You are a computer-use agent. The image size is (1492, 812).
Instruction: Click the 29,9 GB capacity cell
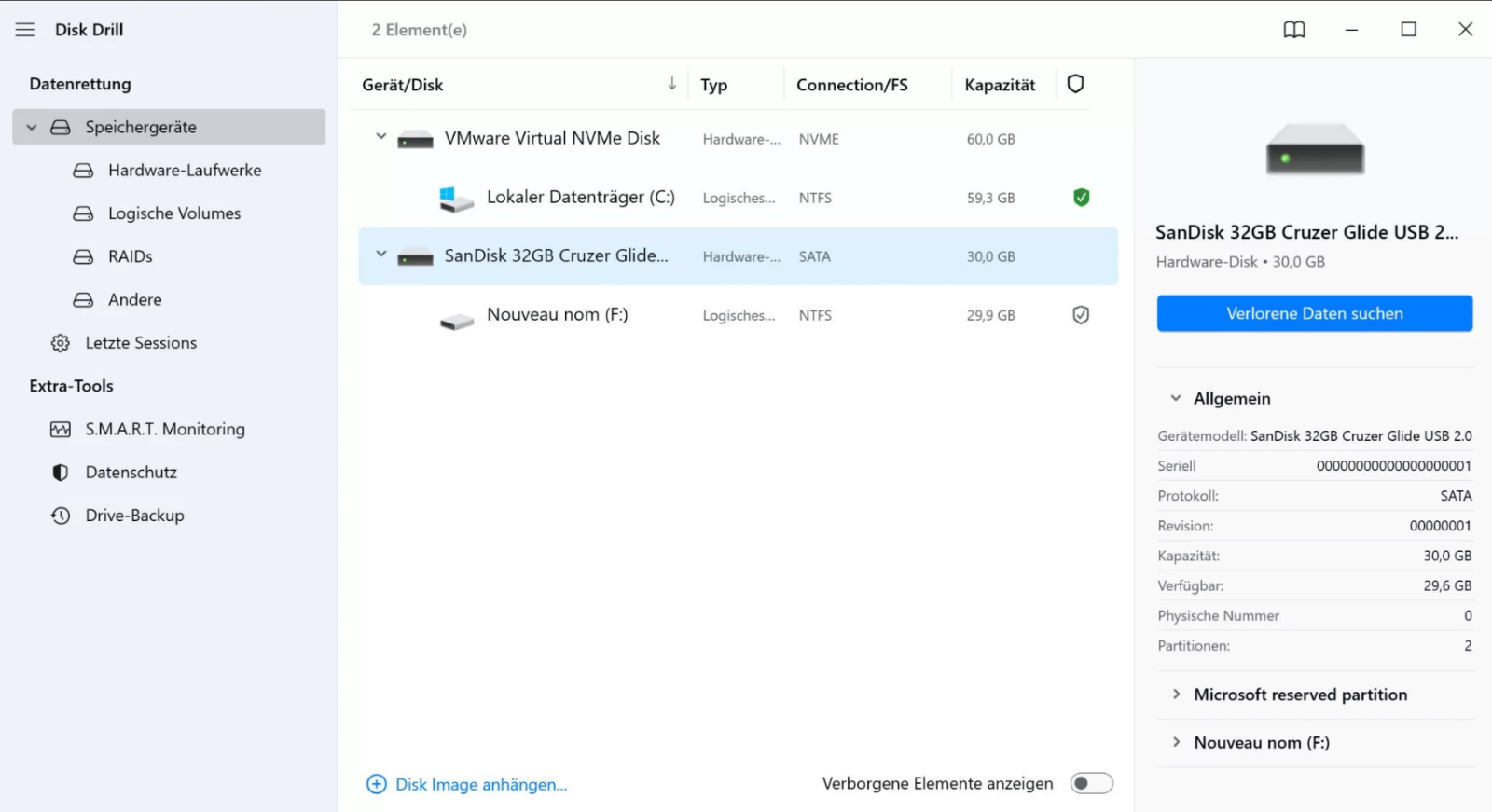(991, 315)
